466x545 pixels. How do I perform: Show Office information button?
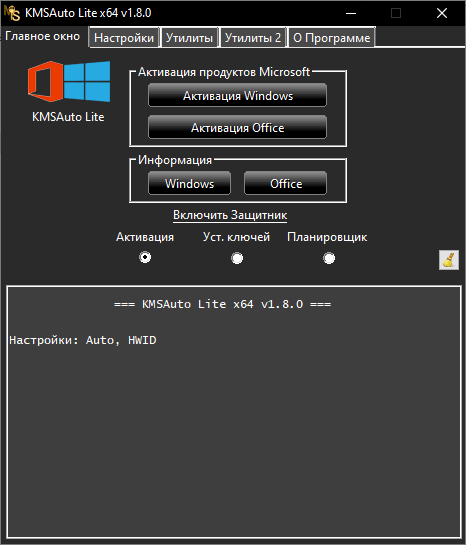(x=285, y=183)
